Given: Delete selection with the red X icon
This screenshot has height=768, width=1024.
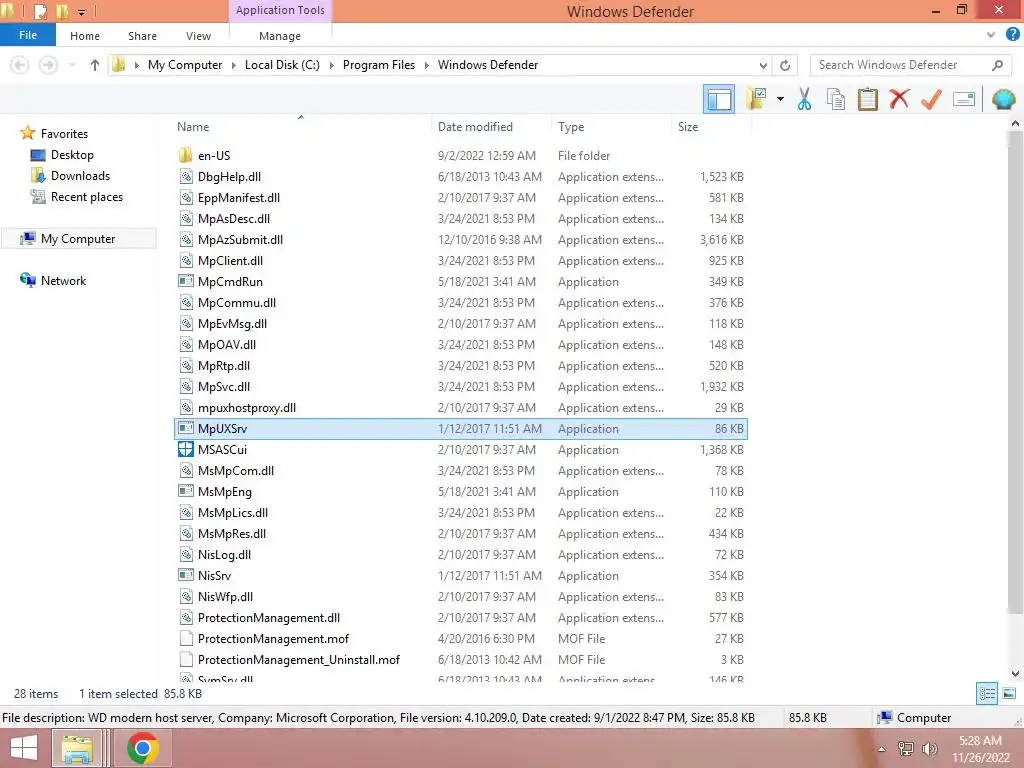Looking at the screenshot, I should click(899, 99).
